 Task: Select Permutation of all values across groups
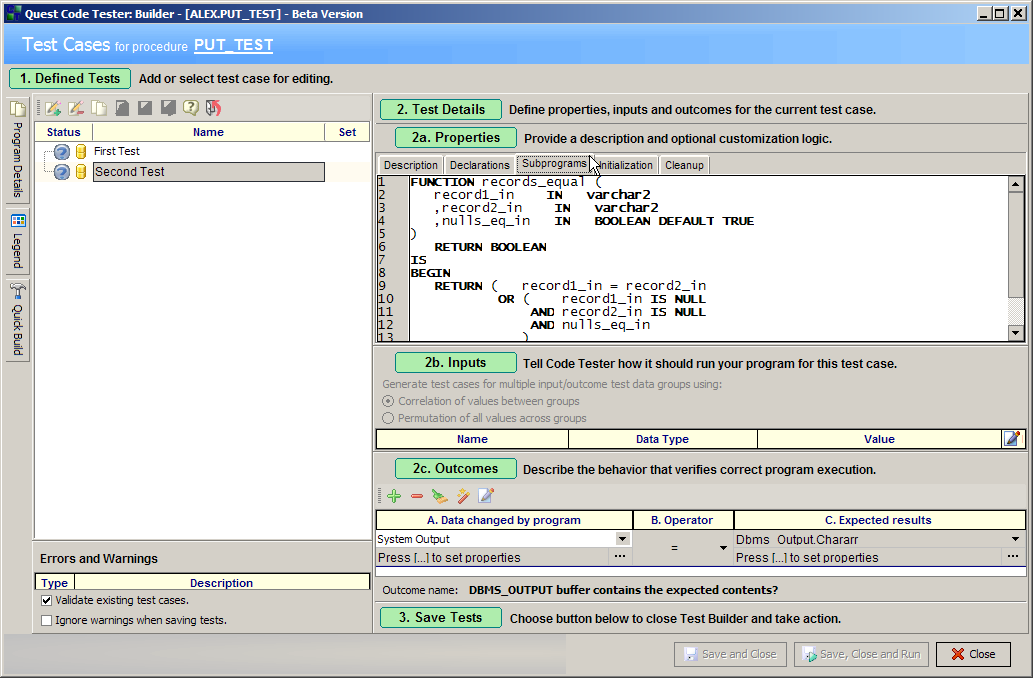389,418
